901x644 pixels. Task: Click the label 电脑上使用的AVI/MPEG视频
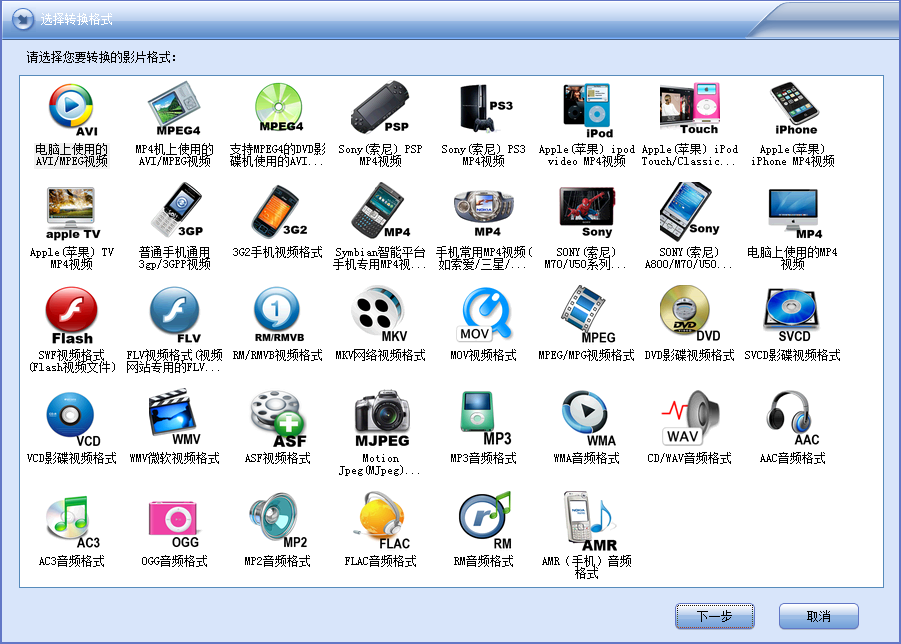coord(72,155)
